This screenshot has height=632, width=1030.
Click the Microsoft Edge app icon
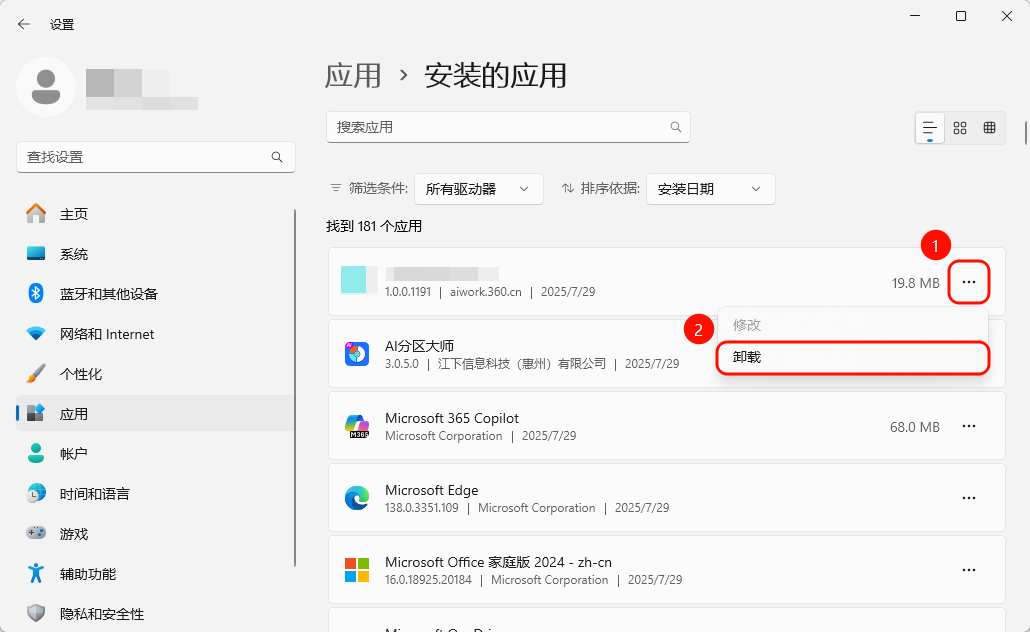point(357,498)
